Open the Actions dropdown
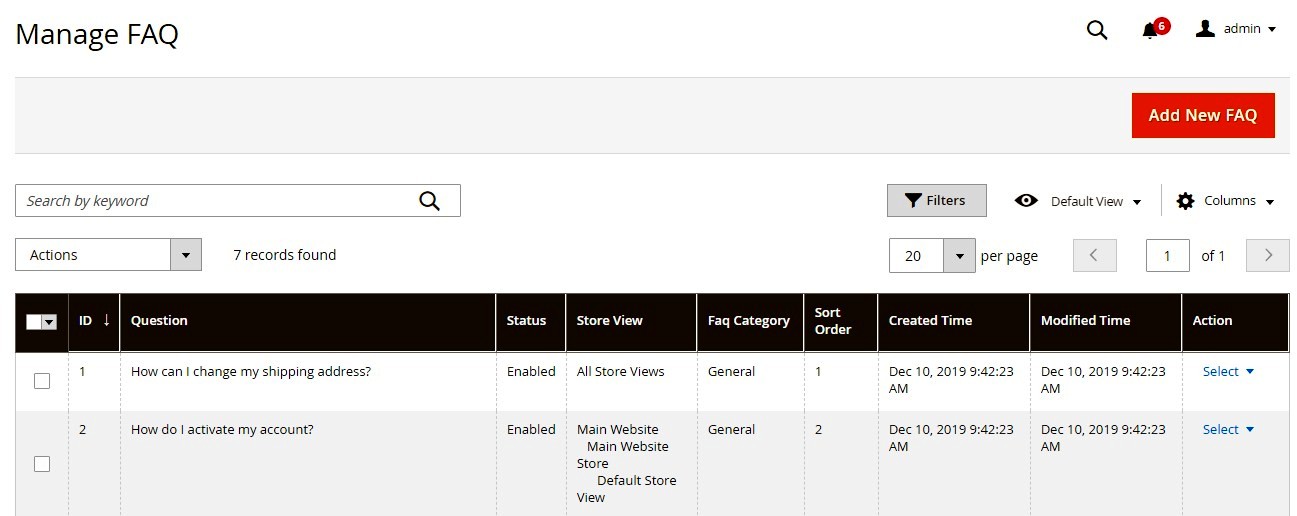The width and height of the screenshot is (1297, 516). tap(108, 255)
